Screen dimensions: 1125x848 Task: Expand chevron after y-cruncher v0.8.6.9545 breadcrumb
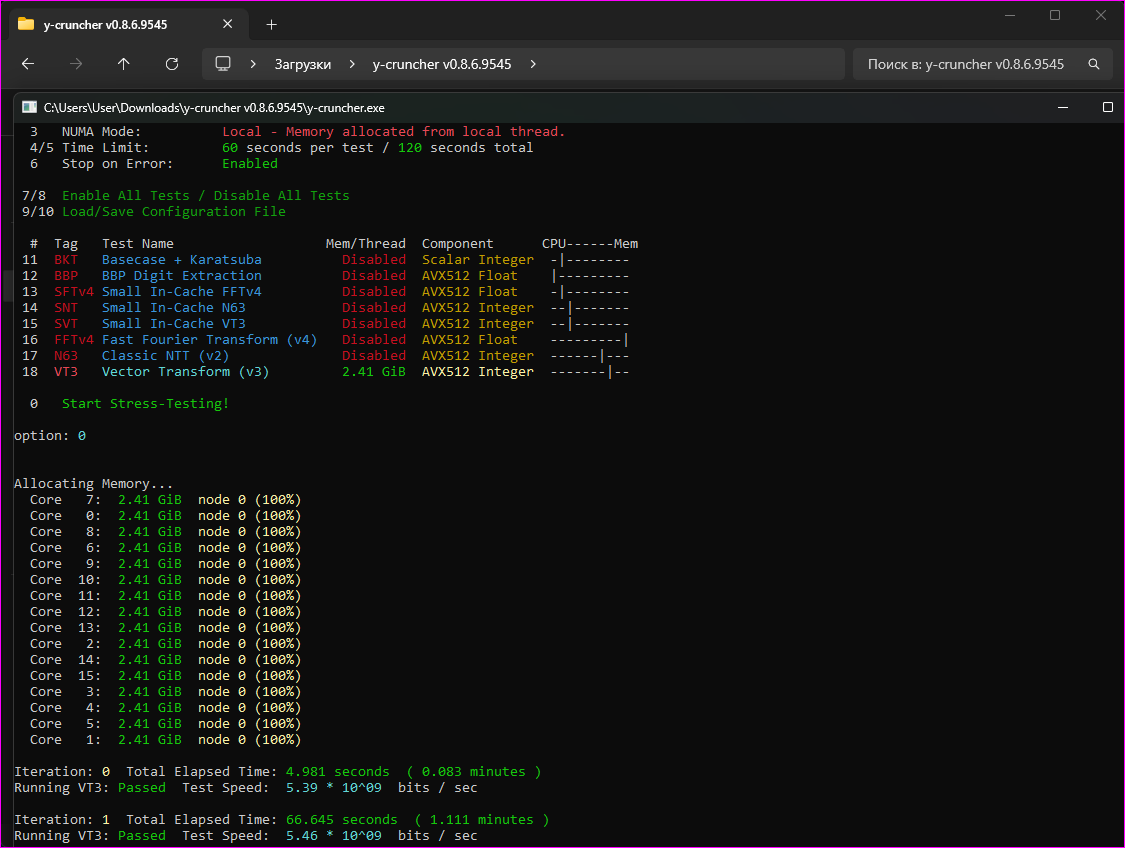[532, 64]
